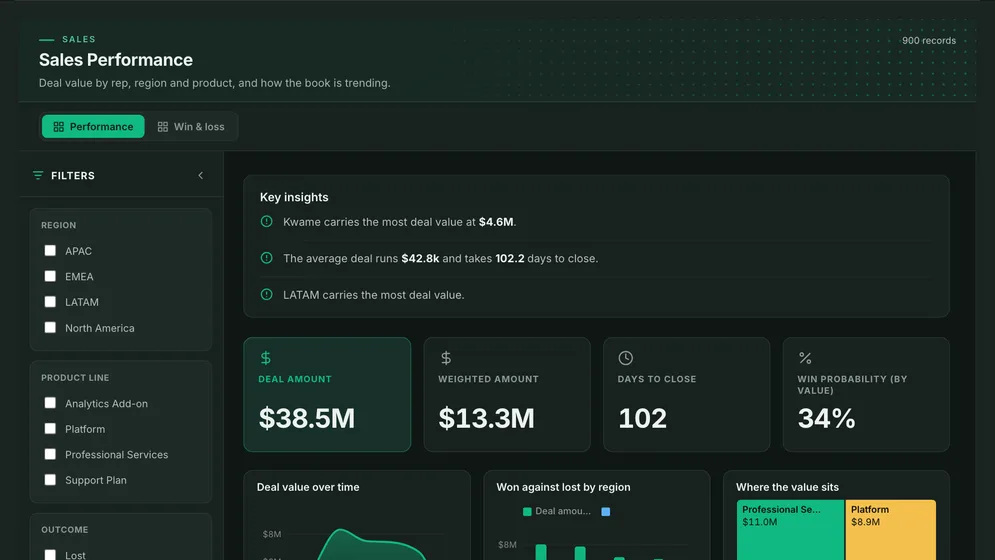
Task: Select the Win Probability 34% card
Action: [866, 394]
